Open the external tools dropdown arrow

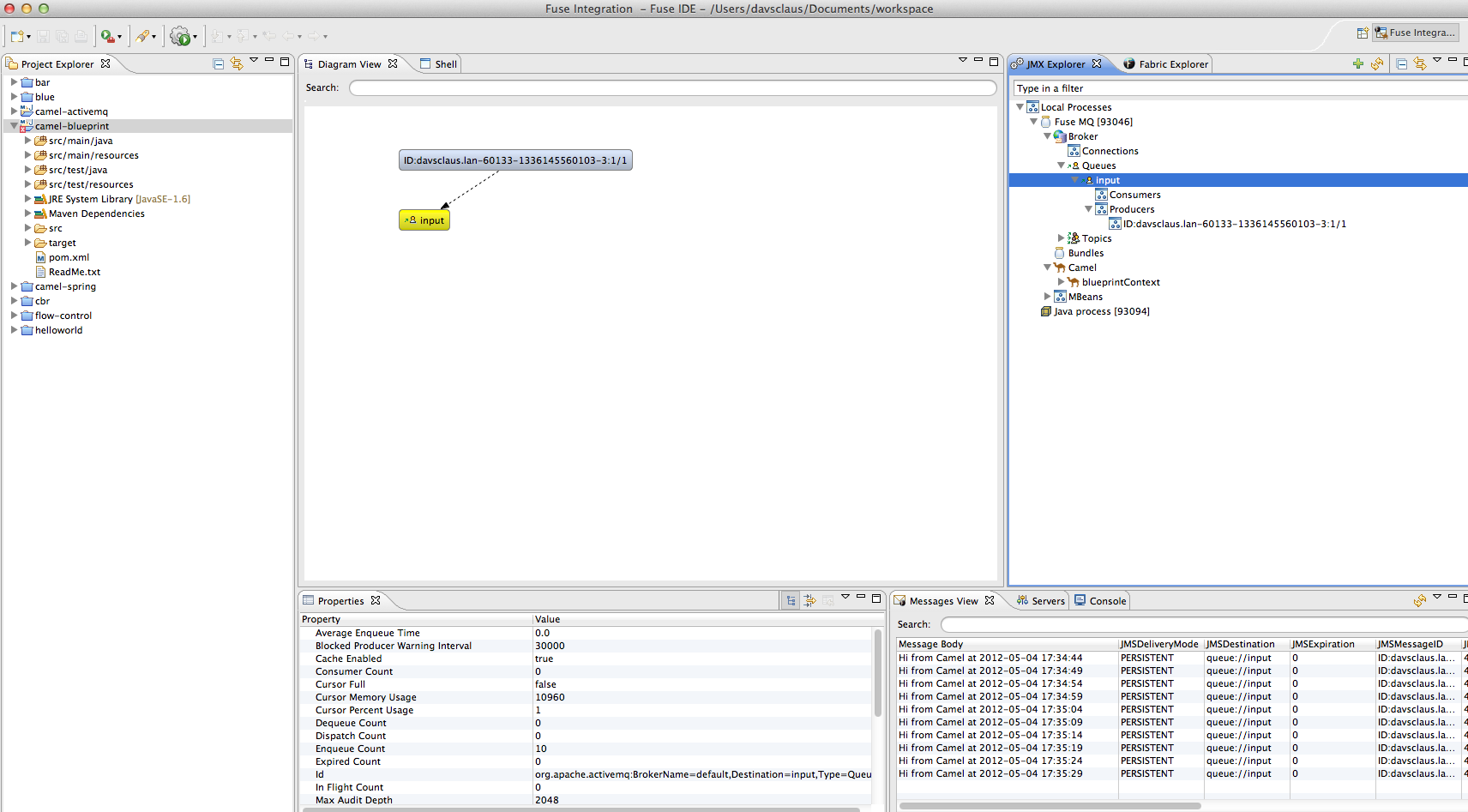point(119,37)
